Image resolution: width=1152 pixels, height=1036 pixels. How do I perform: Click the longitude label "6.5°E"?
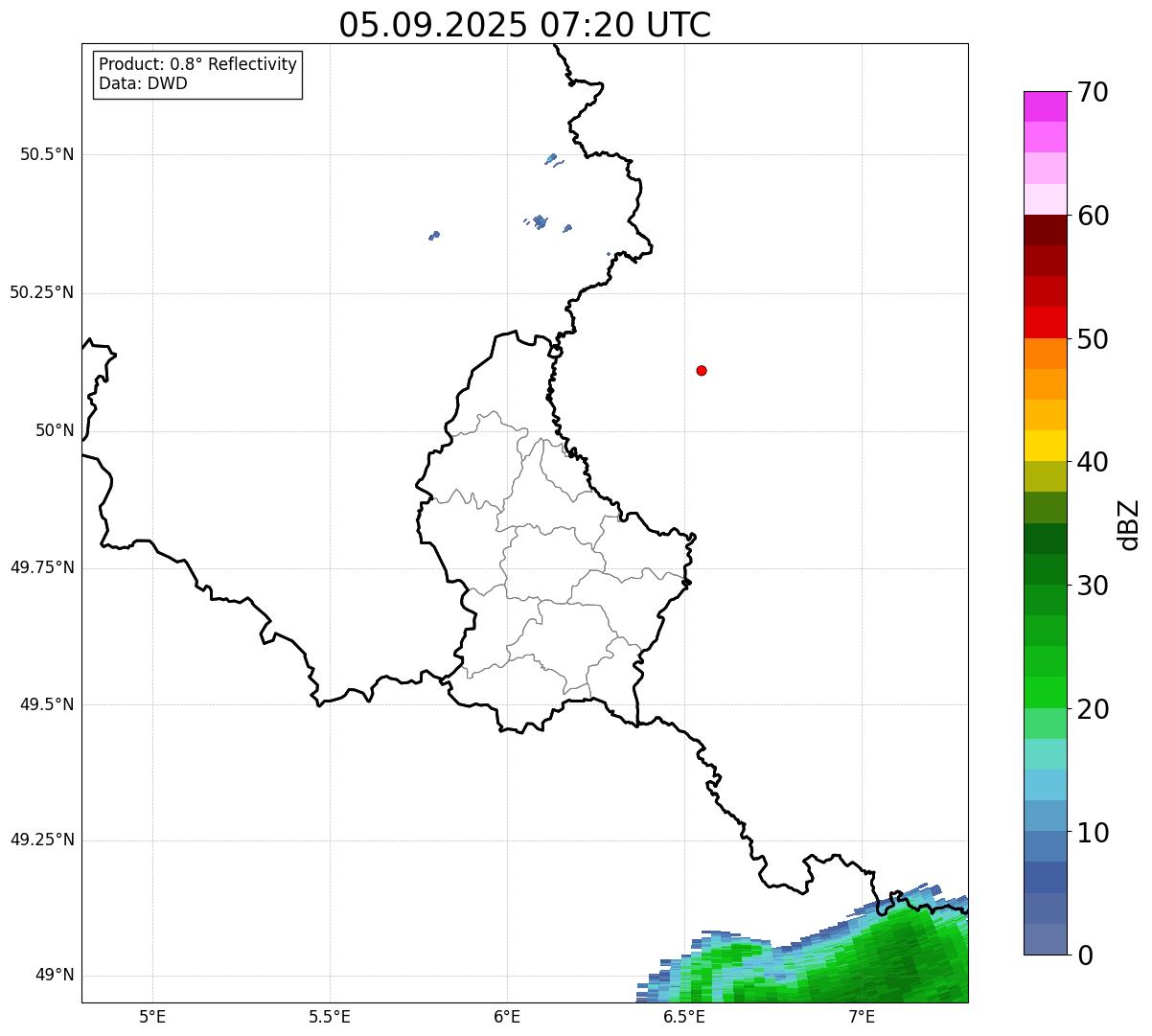click(684, 1017)
